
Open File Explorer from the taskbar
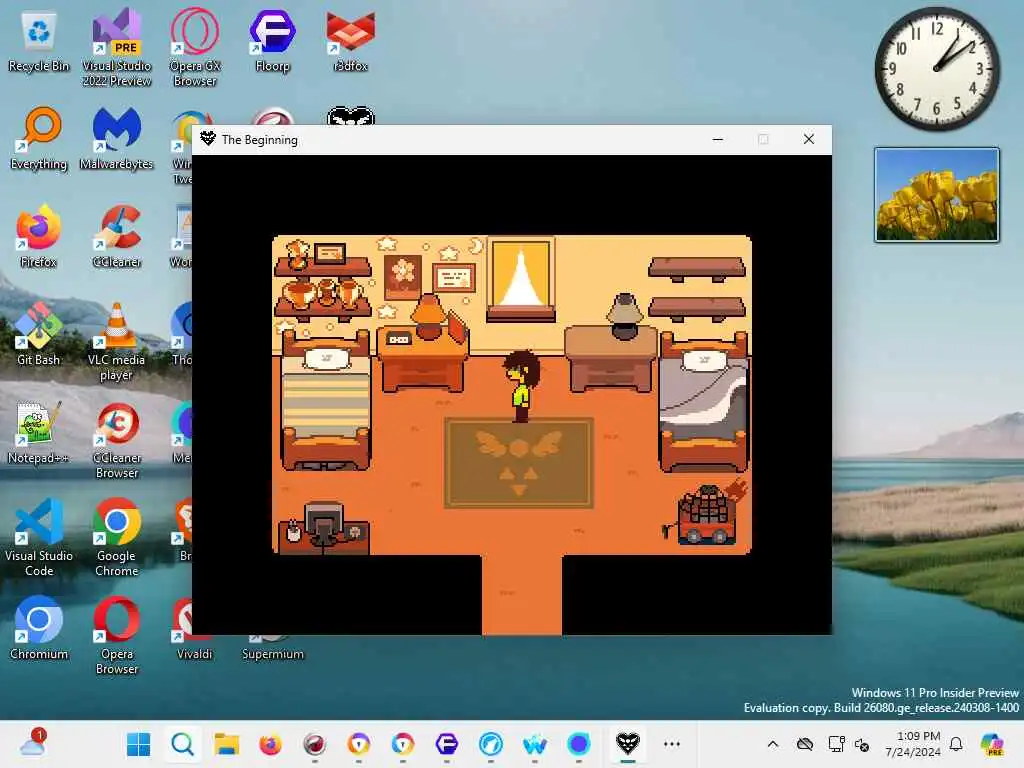coord(227,744)
